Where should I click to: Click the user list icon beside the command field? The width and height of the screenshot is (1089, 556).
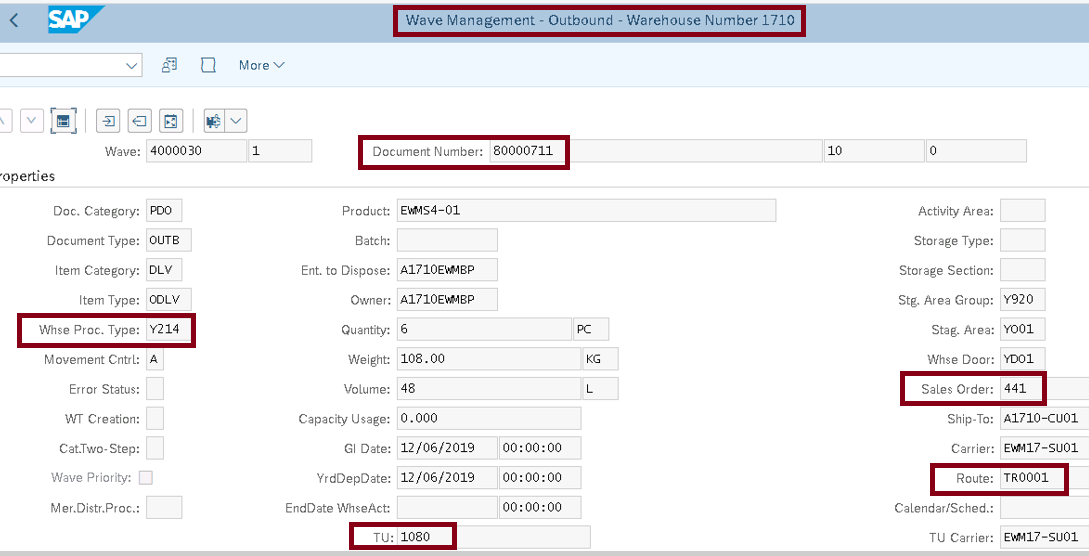(x=170, y=65)
